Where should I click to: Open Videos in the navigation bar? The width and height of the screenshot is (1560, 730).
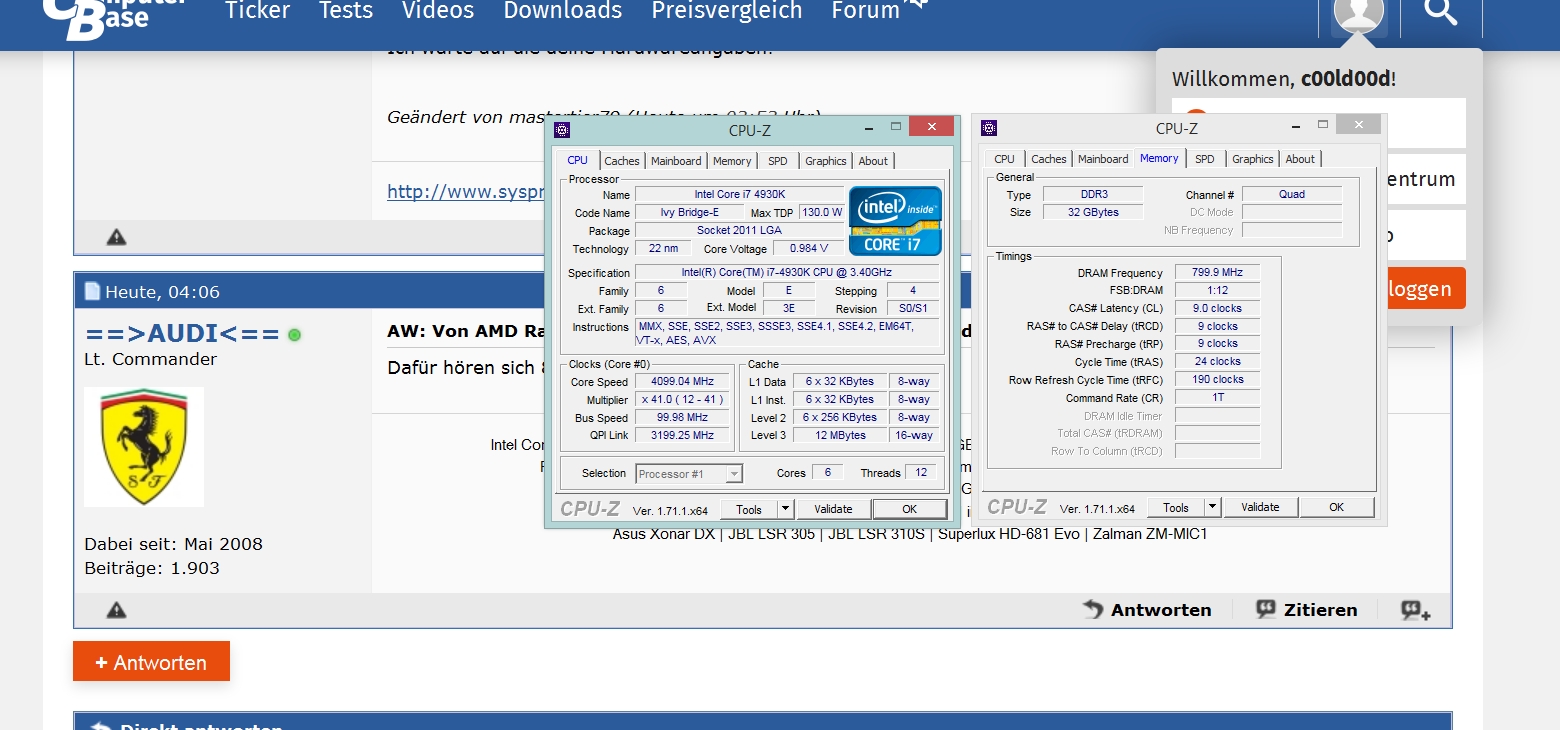pos(438,11)
